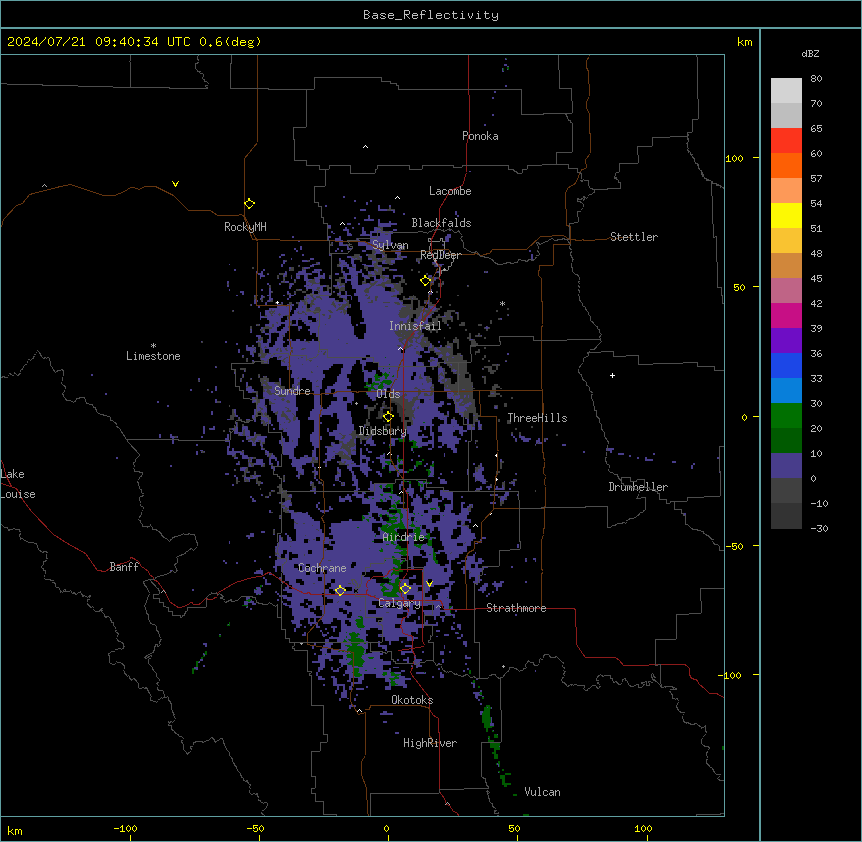Click the yellow marker near Olds
Image resolution: width=862 pixels, height=842 pixels.
tap(388, 416)
